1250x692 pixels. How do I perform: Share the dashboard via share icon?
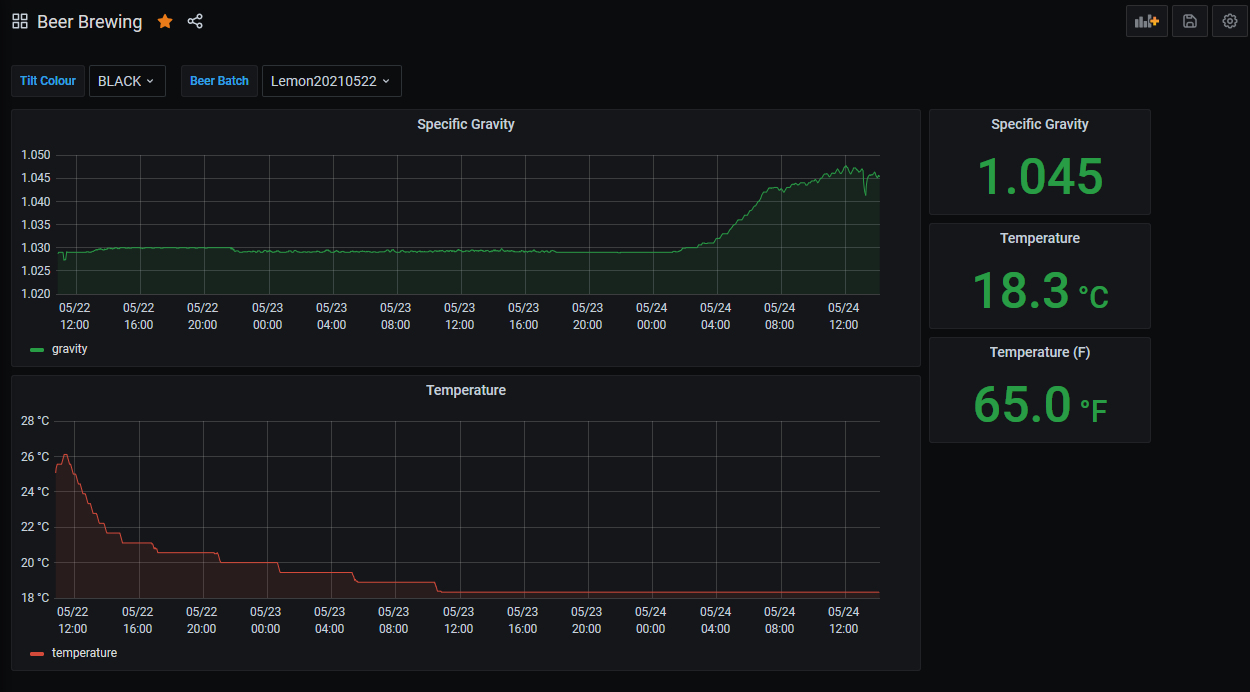click(195, 21)
